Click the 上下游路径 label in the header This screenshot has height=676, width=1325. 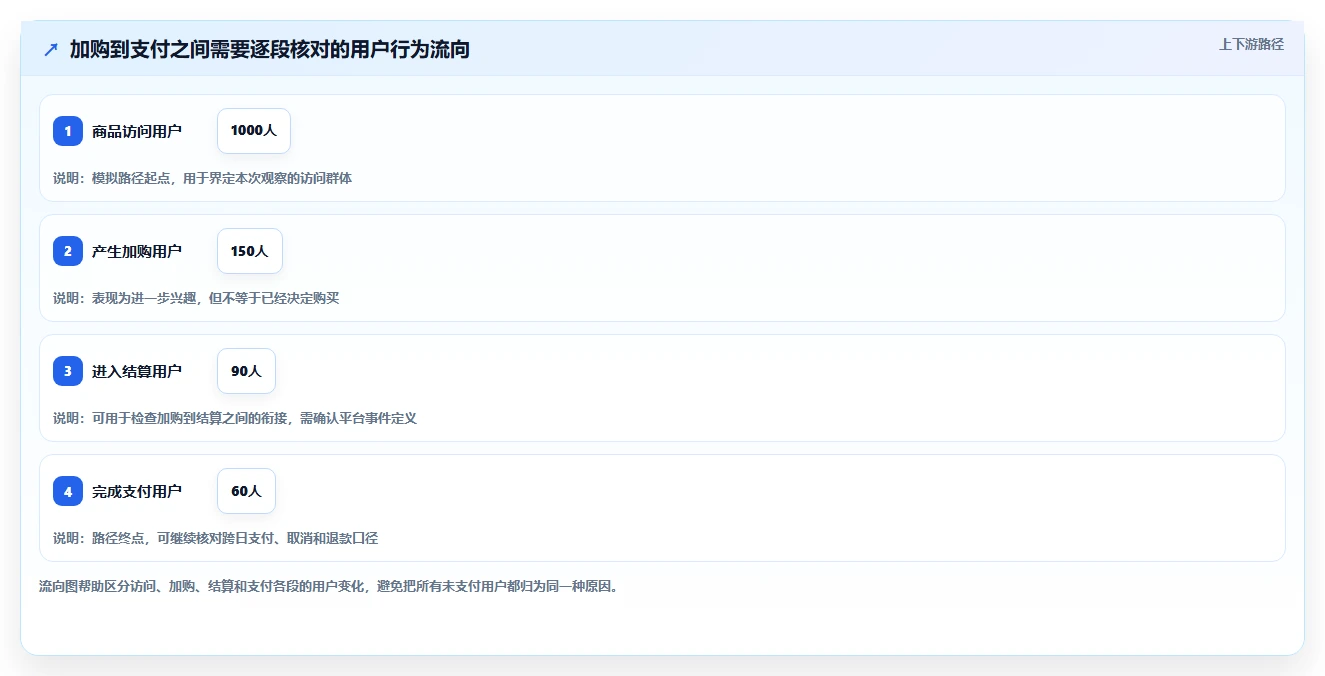pyautogui.click(x=1251, y=44)
